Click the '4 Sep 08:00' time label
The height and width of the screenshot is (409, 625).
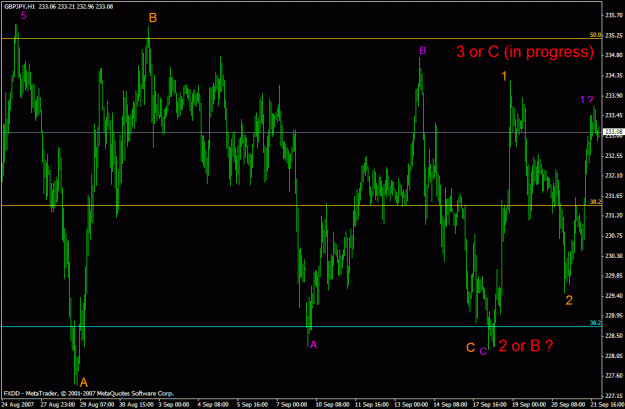(213, 404)
